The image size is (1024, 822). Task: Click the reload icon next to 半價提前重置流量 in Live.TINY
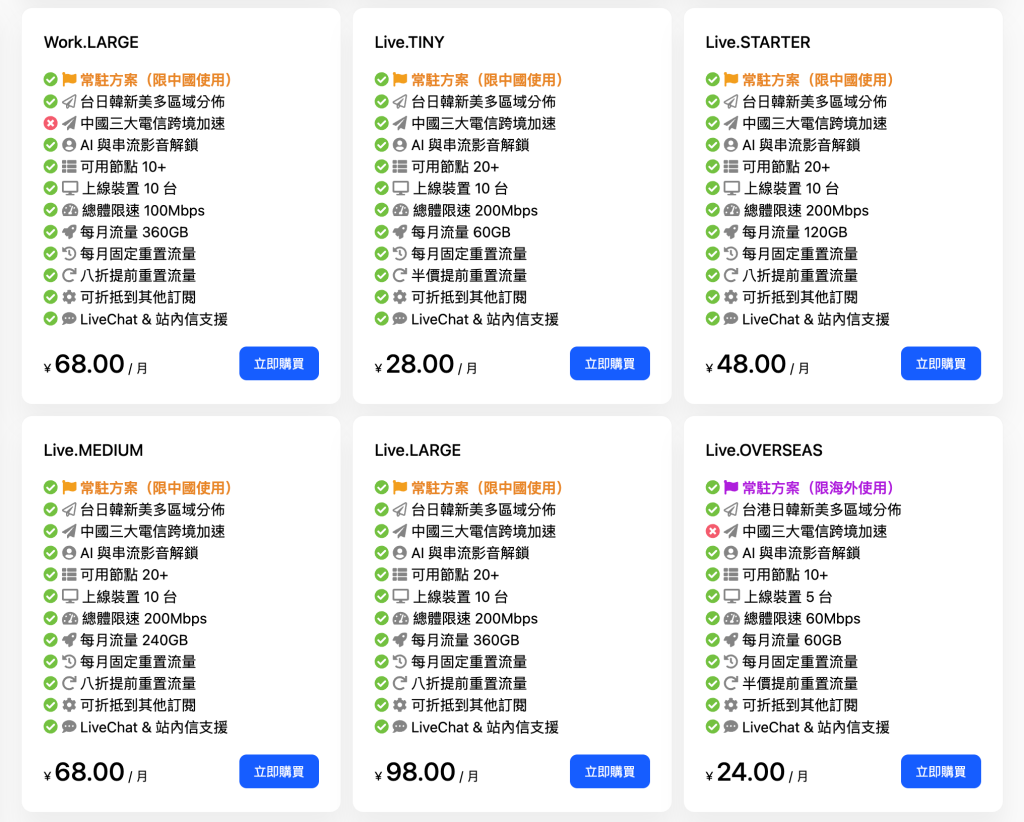tap(400, 276)
